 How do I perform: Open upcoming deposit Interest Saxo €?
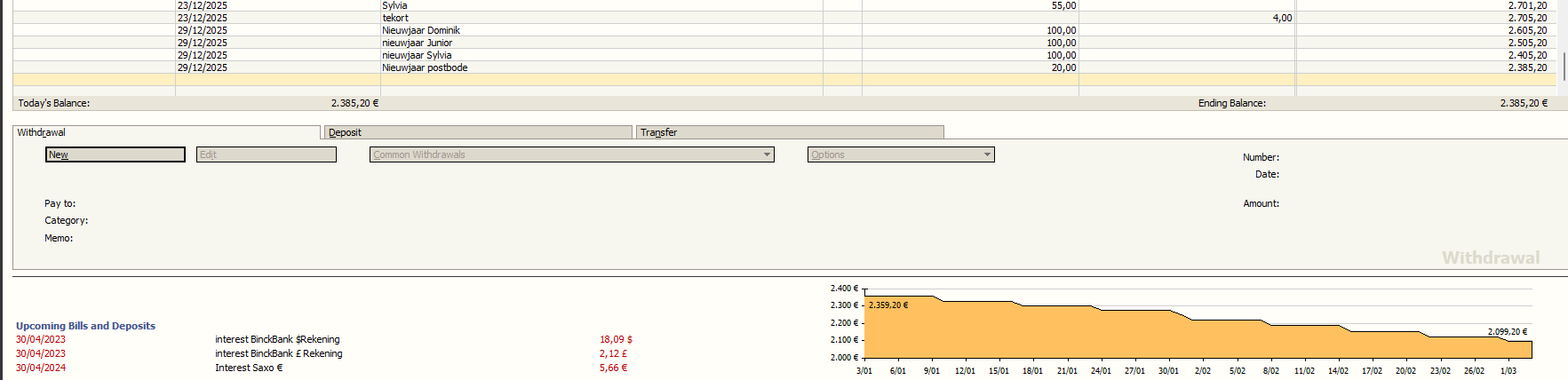[249, 368]
